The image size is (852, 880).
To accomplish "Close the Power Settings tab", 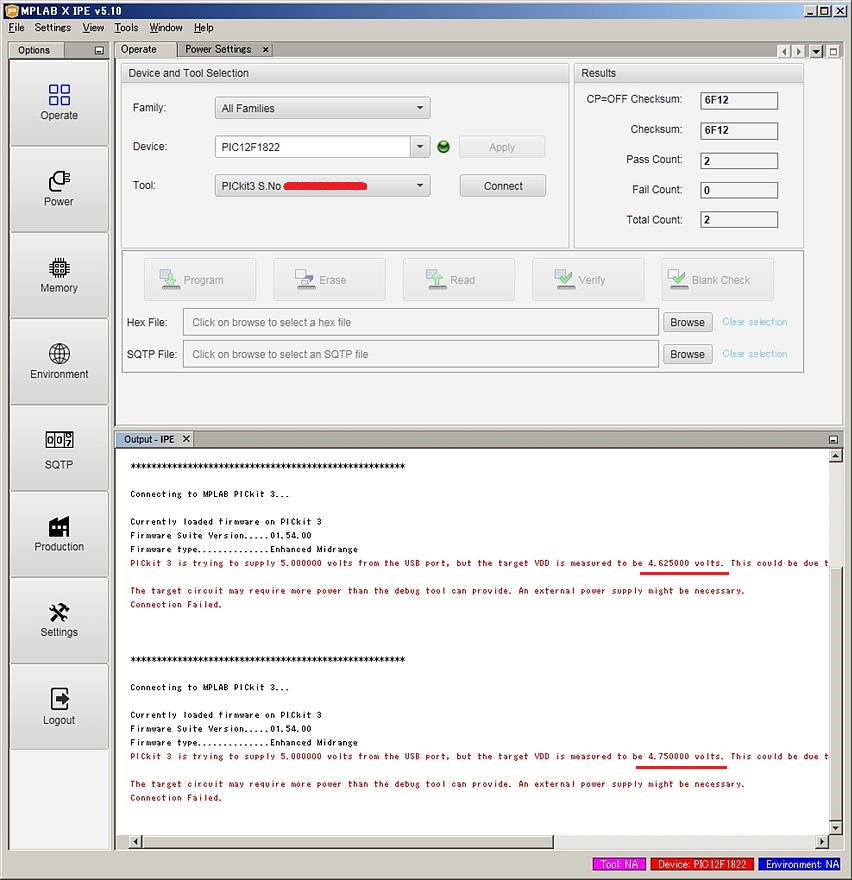I will pos(265,49).
